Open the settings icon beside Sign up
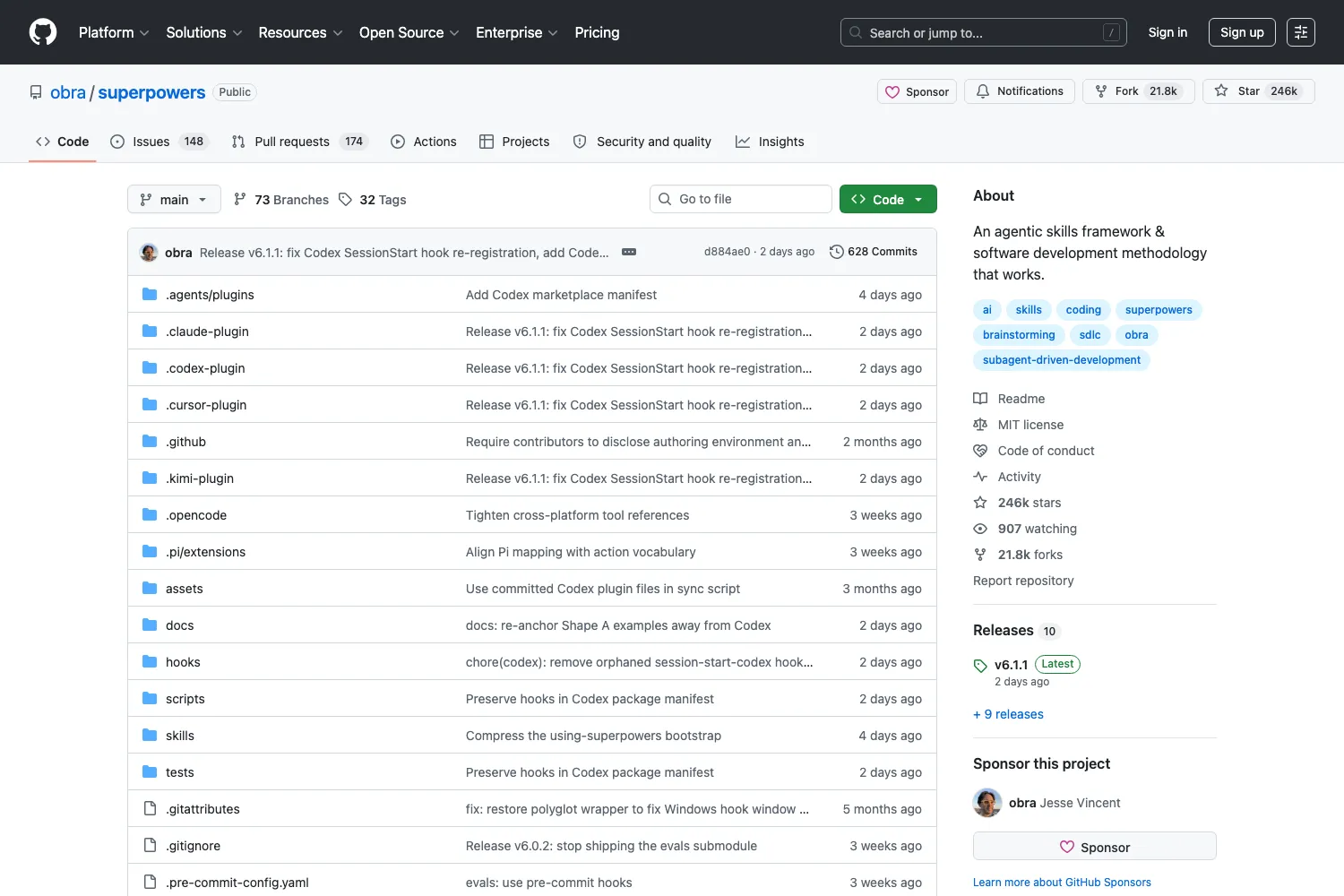The width and height of the screenshot is (1344, 896). pos(1301,32)
